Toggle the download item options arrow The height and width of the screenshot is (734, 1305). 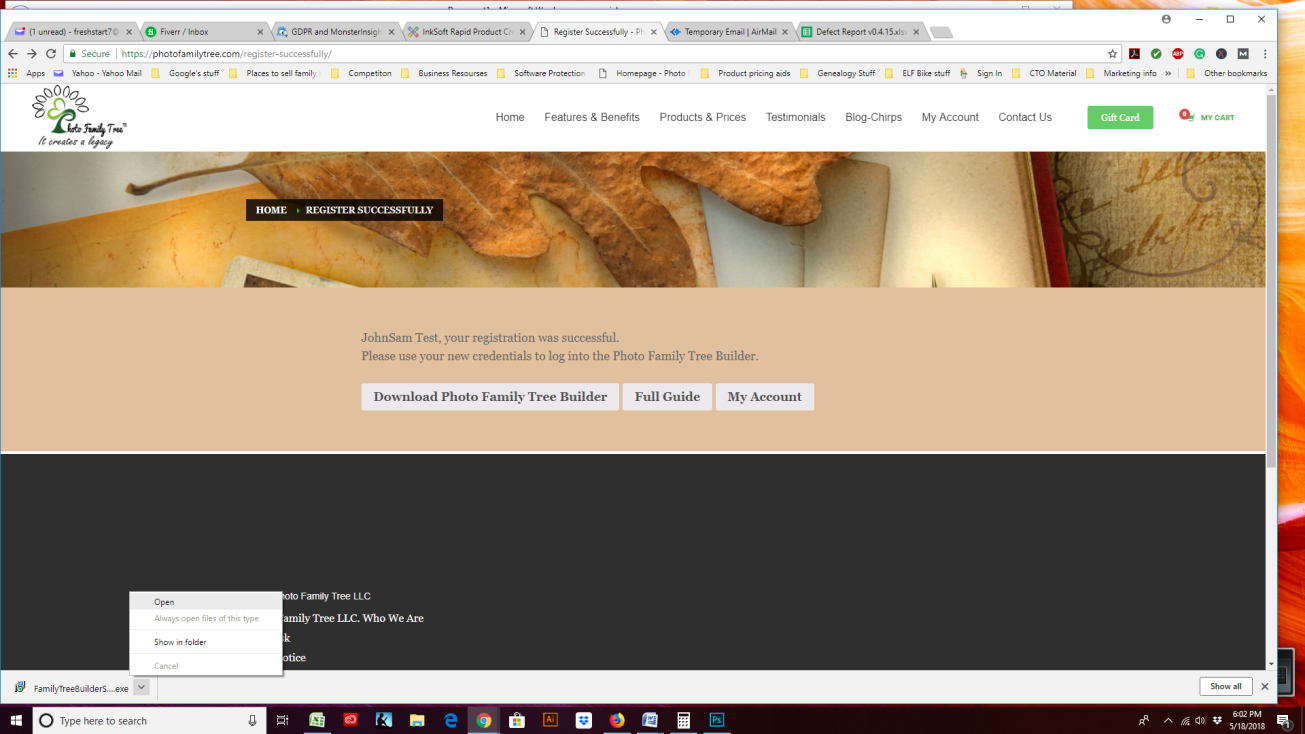click(x=142, y=687)
